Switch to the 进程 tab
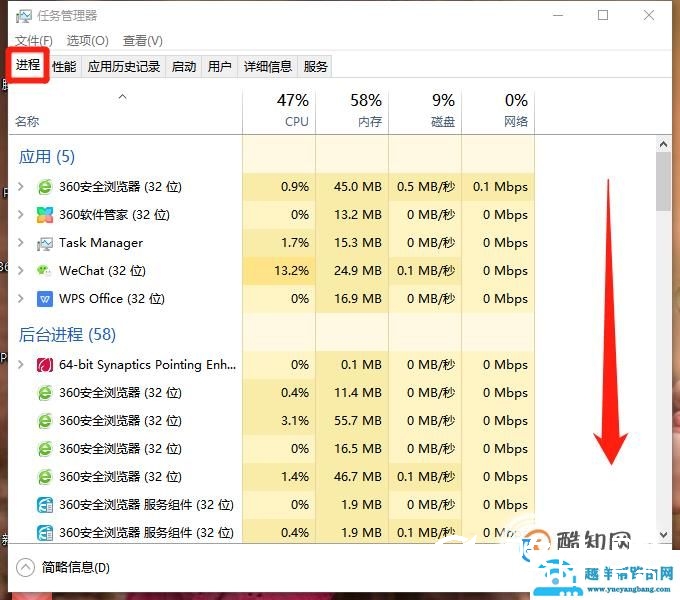 click(x=28, y=65)
